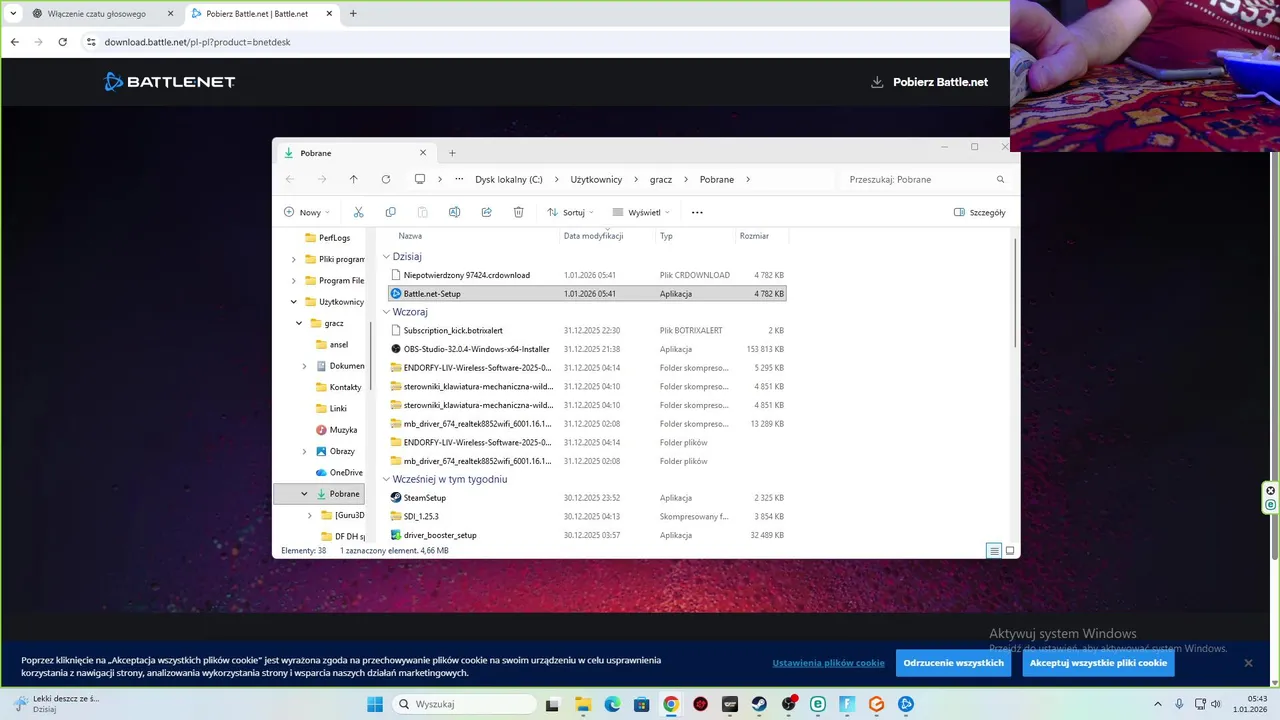Collapse the Dzisiaj group

tap(386, 257)
